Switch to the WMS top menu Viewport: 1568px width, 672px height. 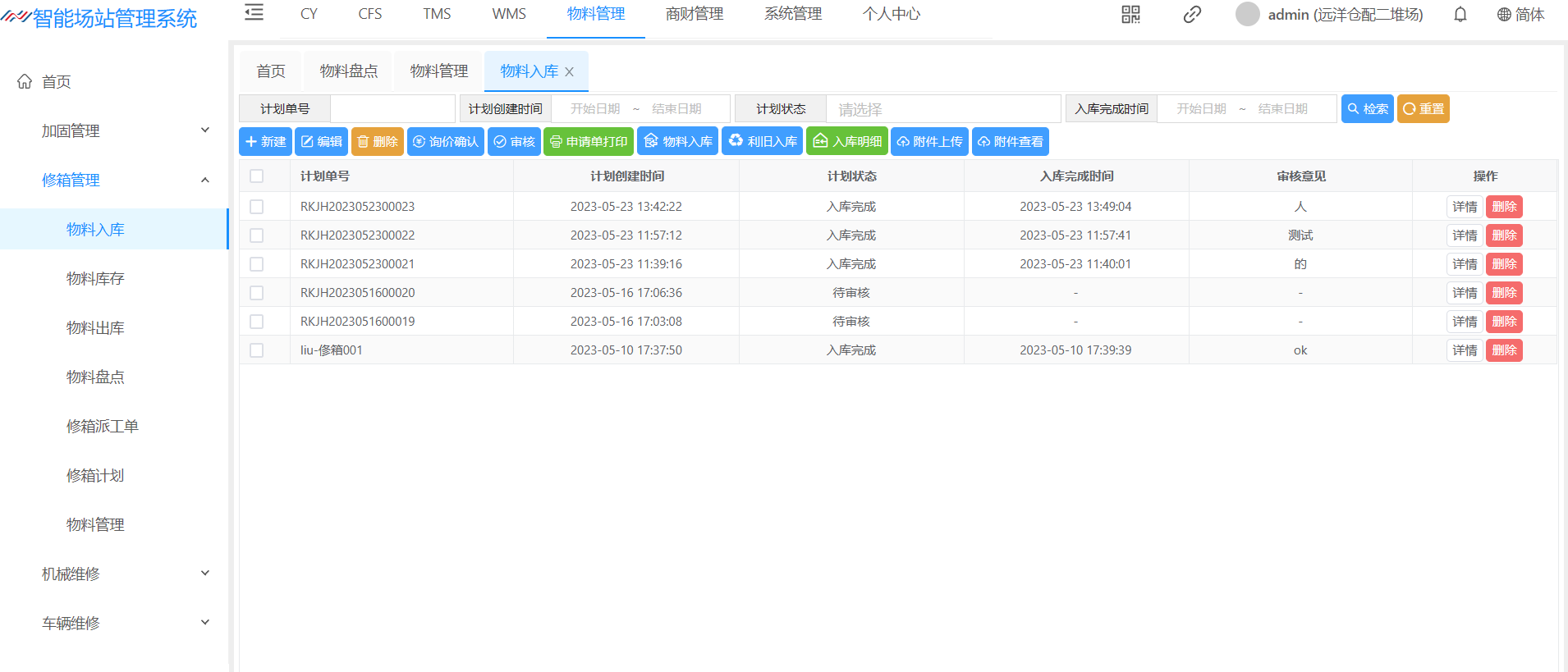tap(509, 15)
